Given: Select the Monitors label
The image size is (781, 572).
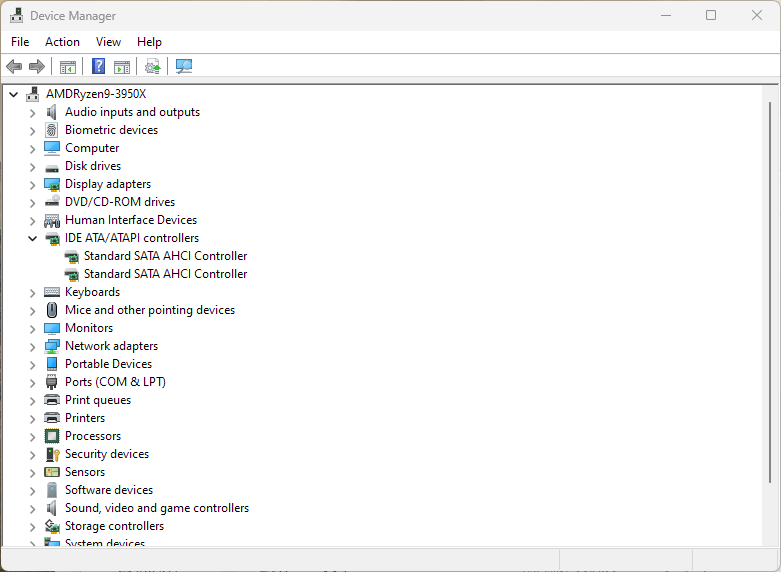Looking at the screenshot, I should [89, 328].
